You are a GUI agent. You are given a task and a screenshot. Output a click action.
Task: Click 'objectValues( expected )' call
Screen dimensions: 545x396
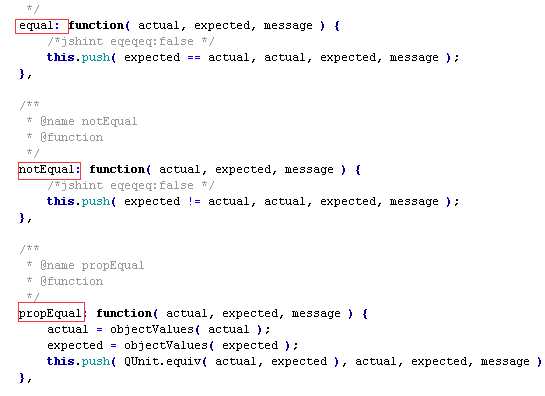coord(211,346)
